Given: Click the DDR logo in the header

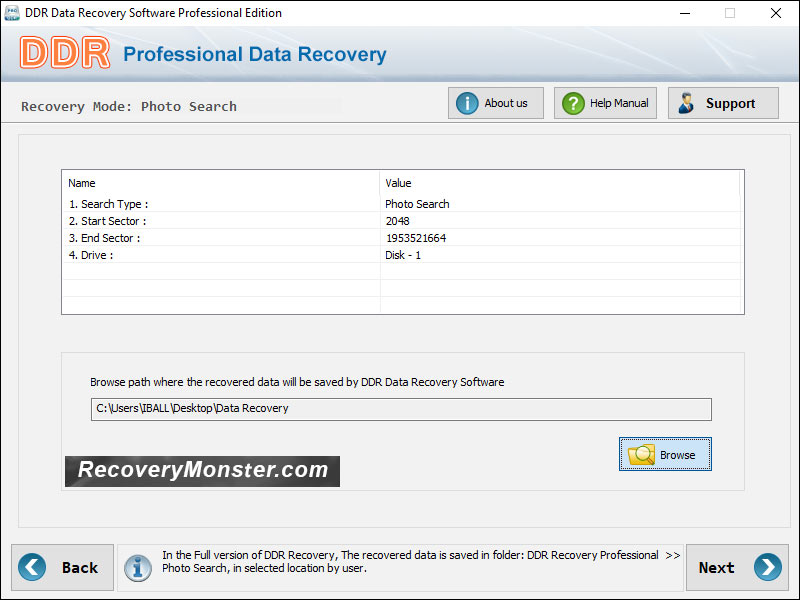Looking at the screenshot, I should tap(64, 53).
